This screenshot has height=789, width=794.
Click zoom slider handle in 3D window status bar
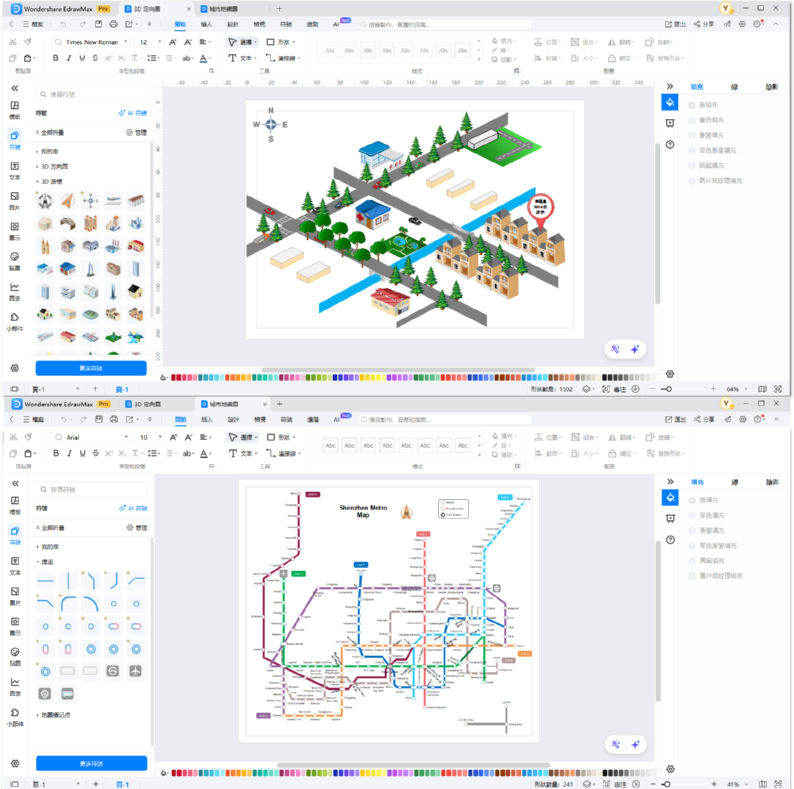click(669, 389)
